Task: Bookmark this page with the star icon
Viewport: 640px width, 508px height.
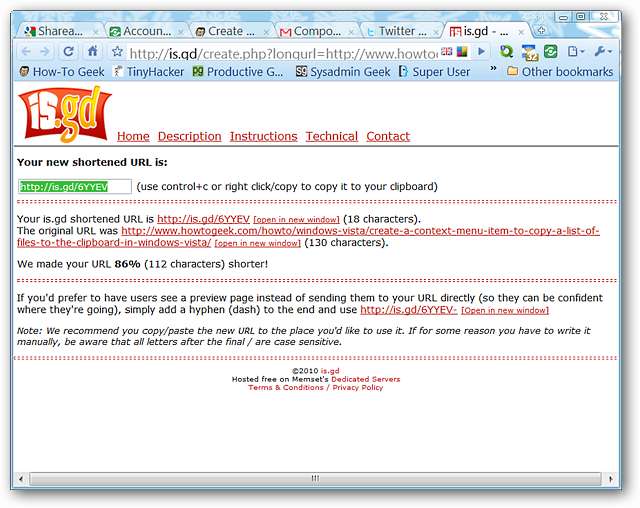Action: (118, 51)
